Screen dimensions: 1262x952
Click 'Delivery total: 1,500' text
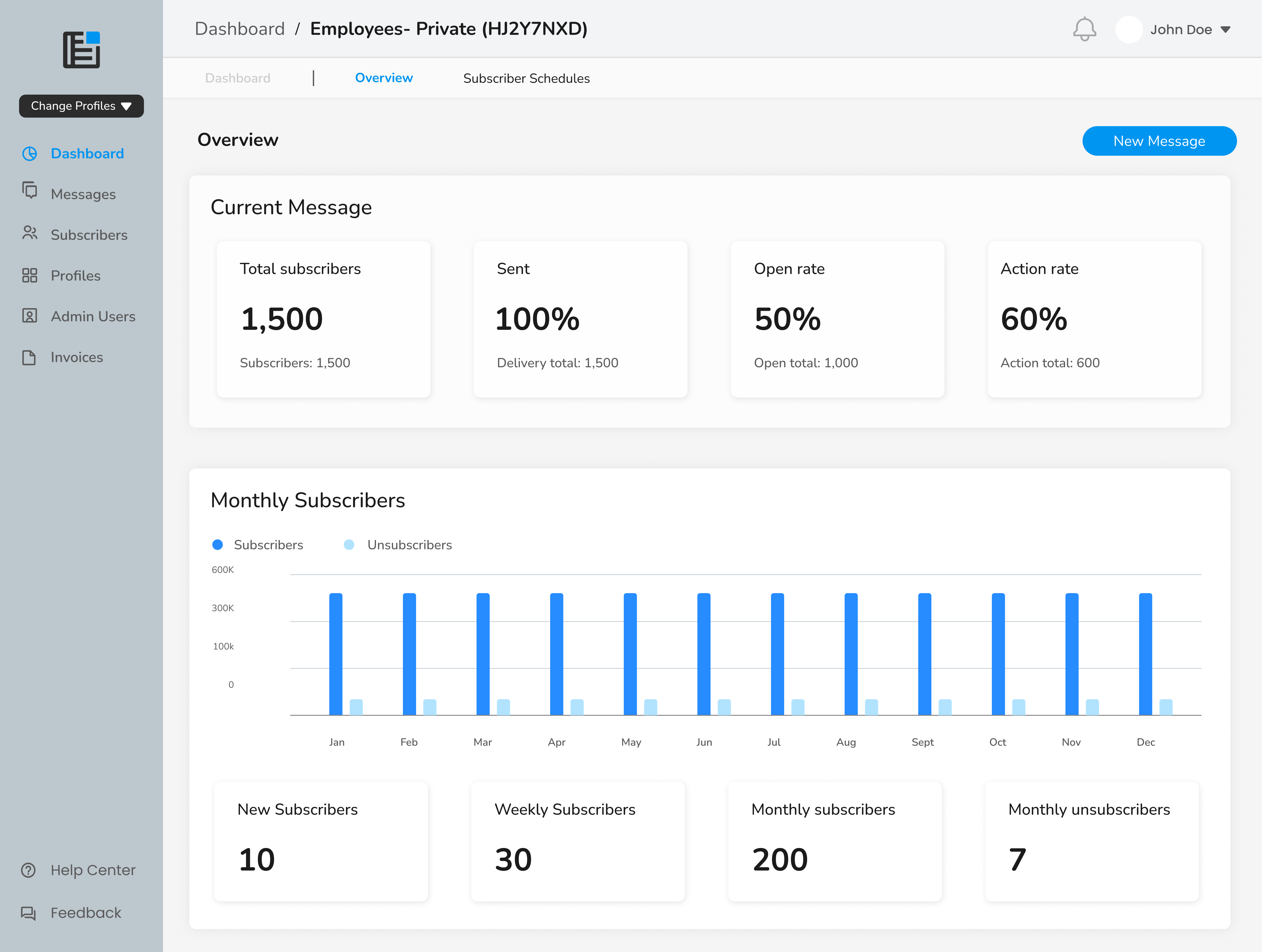click(557, 363)
